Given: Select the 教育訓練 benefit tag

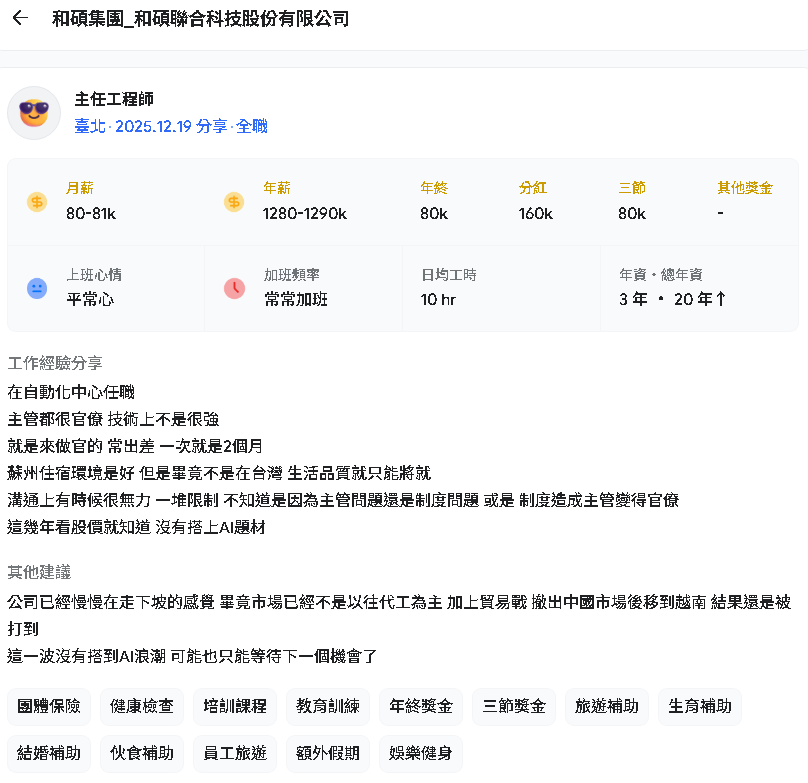Looking at the screenshot, I should point(328,706).
